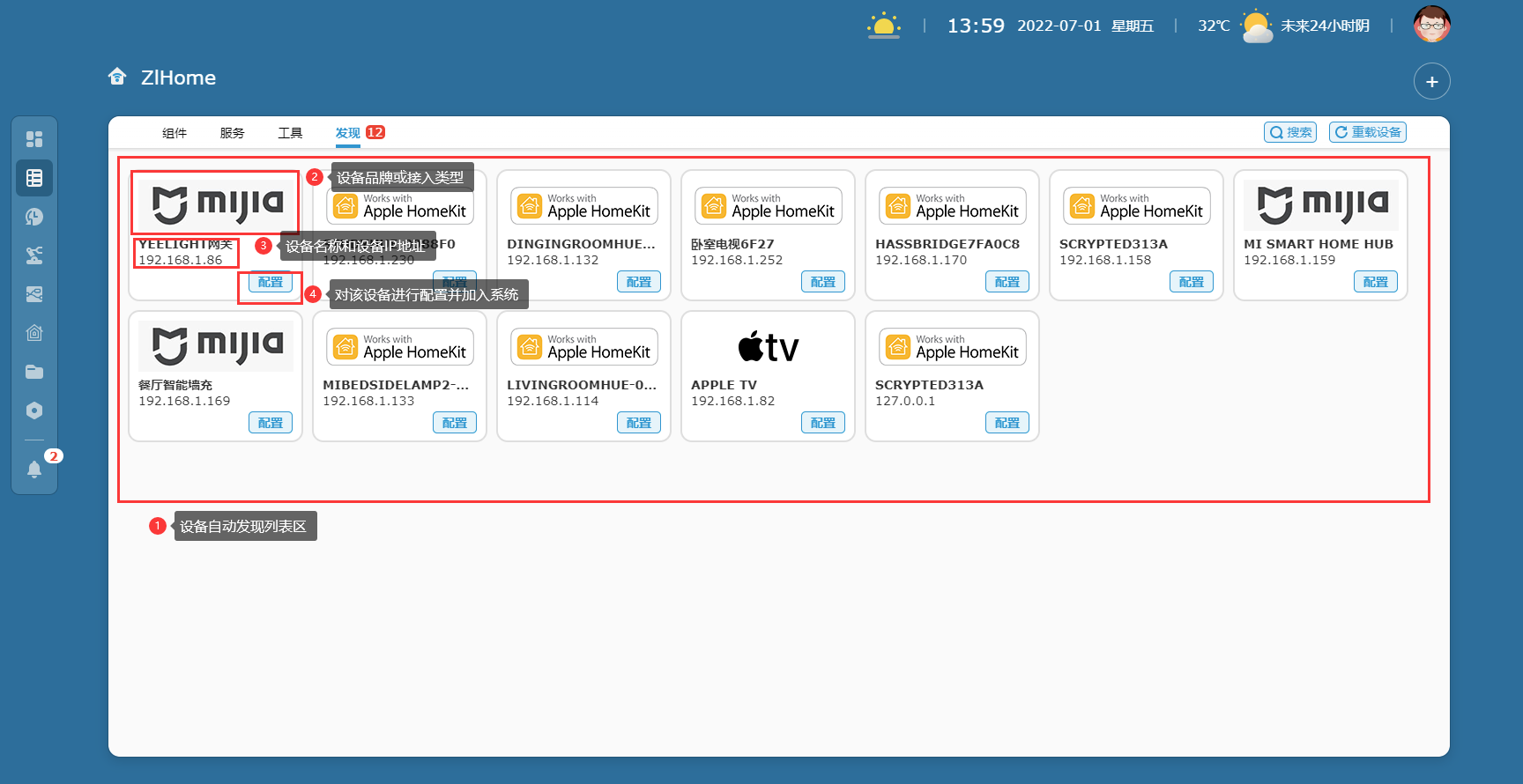This screenshot has width=1523, height=784.
Task: Click the mijia logo on MI SMART HOME HUB card
Action: [x=1321, y=205]
